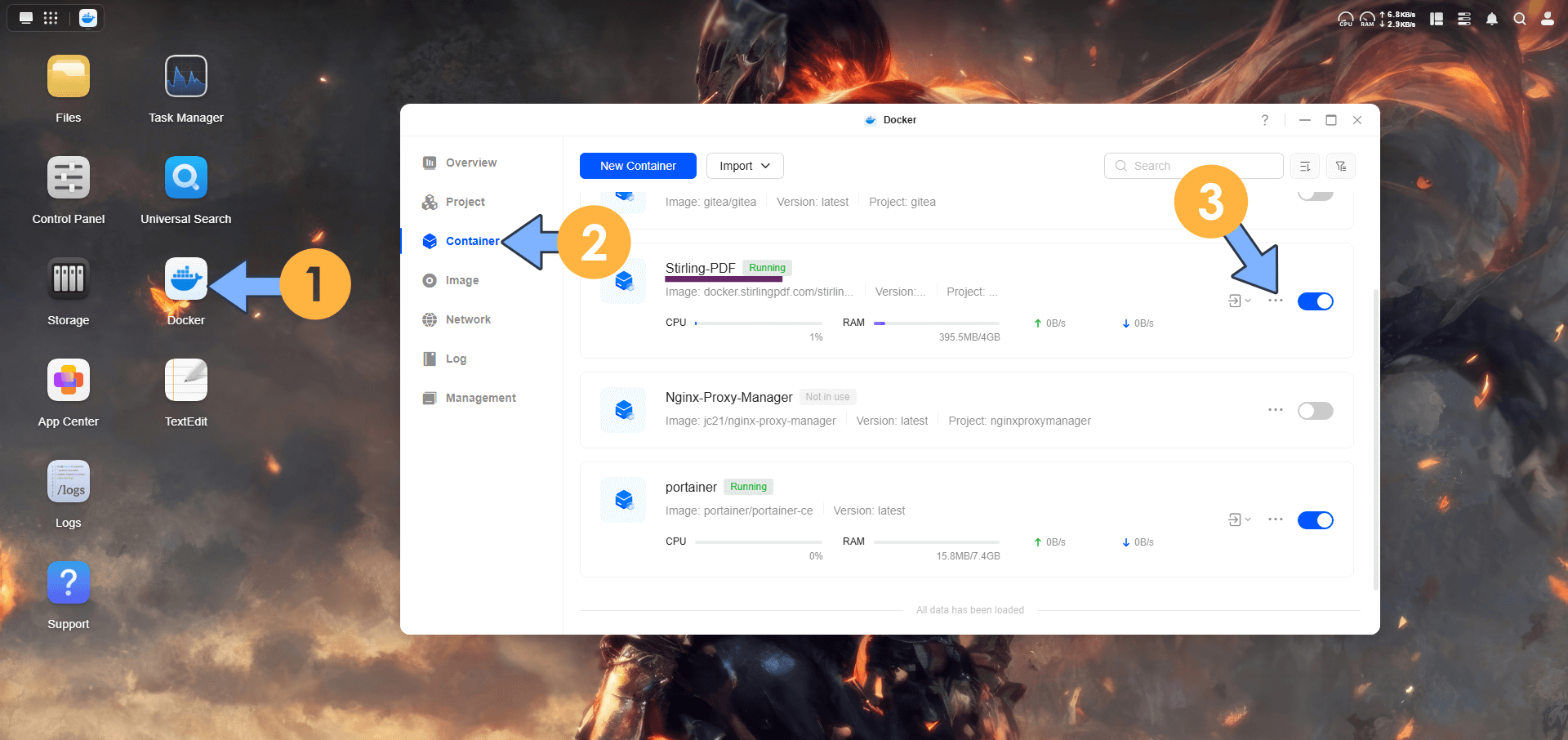Click the portainer RAM usage bar
This screenshot has width=1568, height=740.
click(x=937, y=542)
